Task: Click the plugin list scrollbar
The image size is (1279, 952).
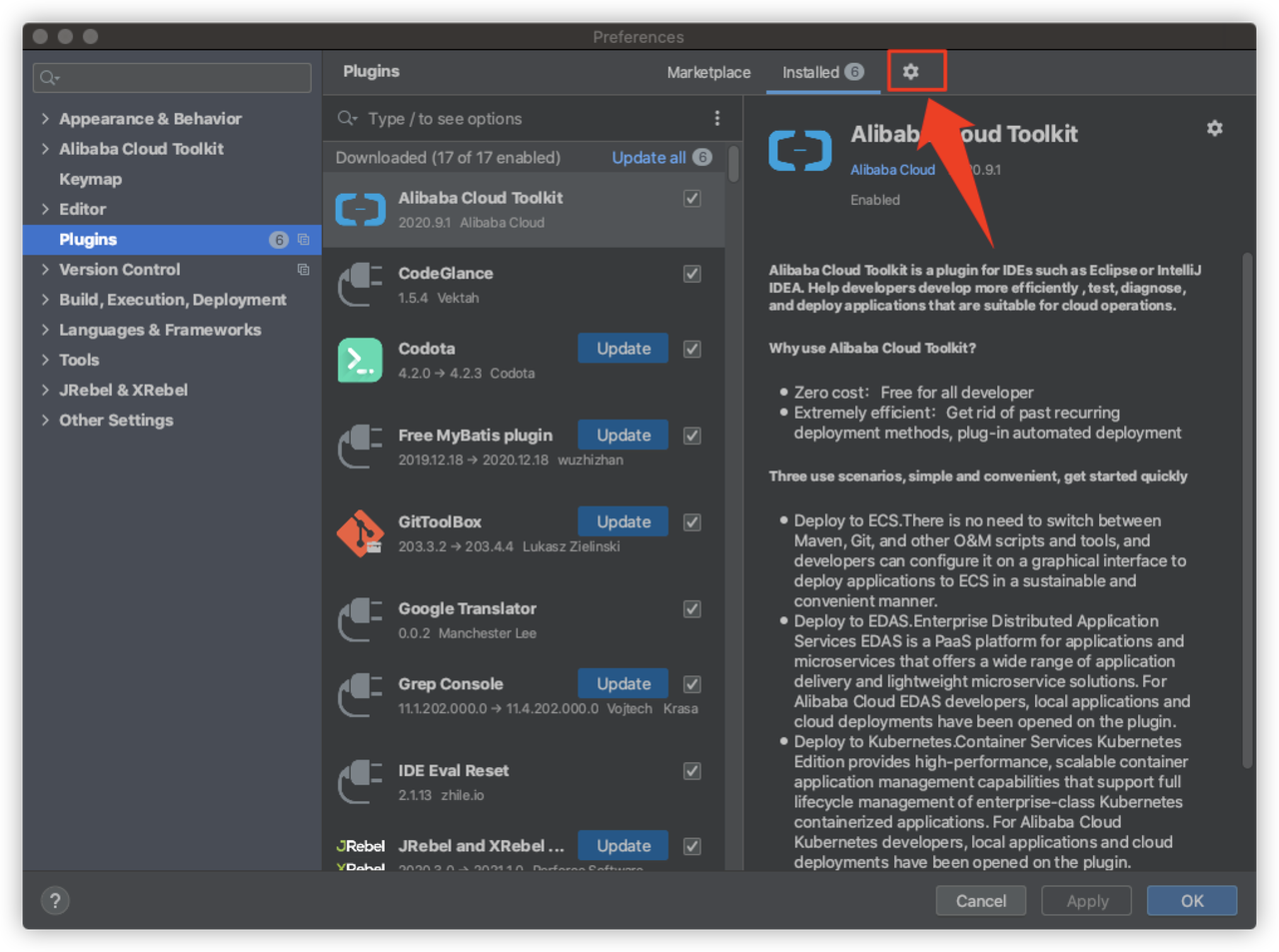Action: coord(734,164)
